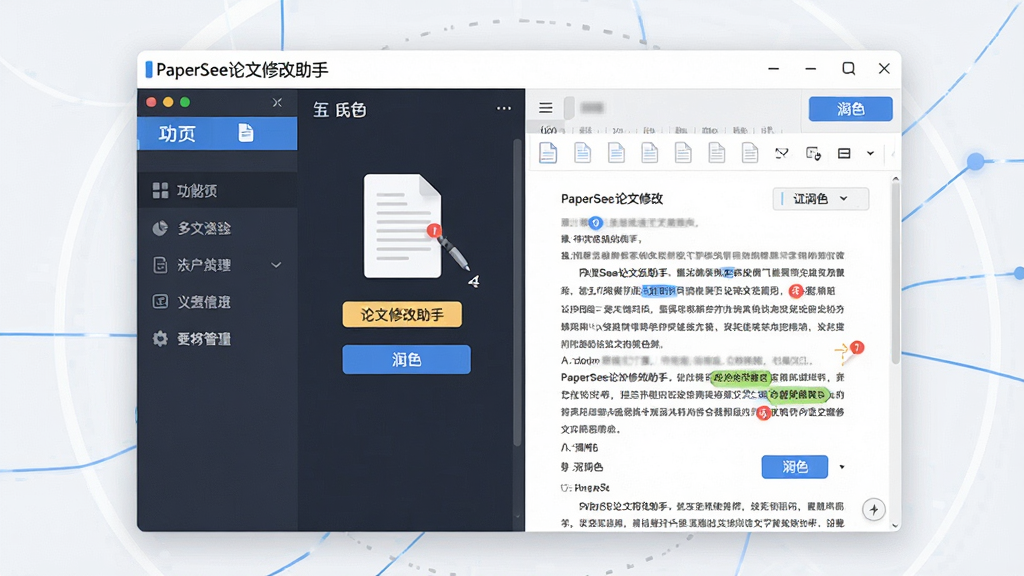
Task: Click the red annotation marker near right margin
Action: (x=857, y=347)
